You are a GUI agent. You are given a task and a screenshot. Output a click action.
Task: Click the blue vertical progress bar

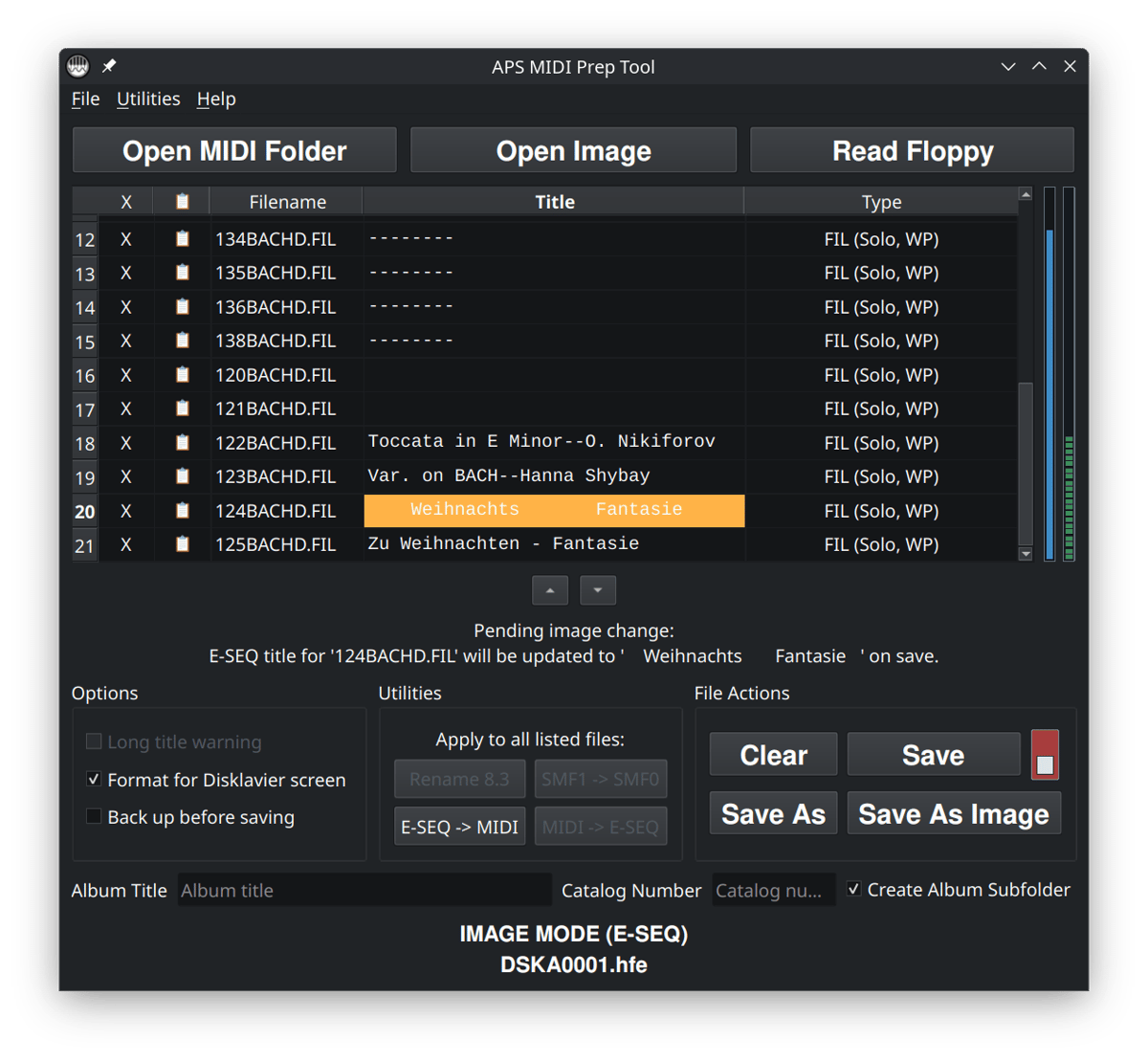1049,392
